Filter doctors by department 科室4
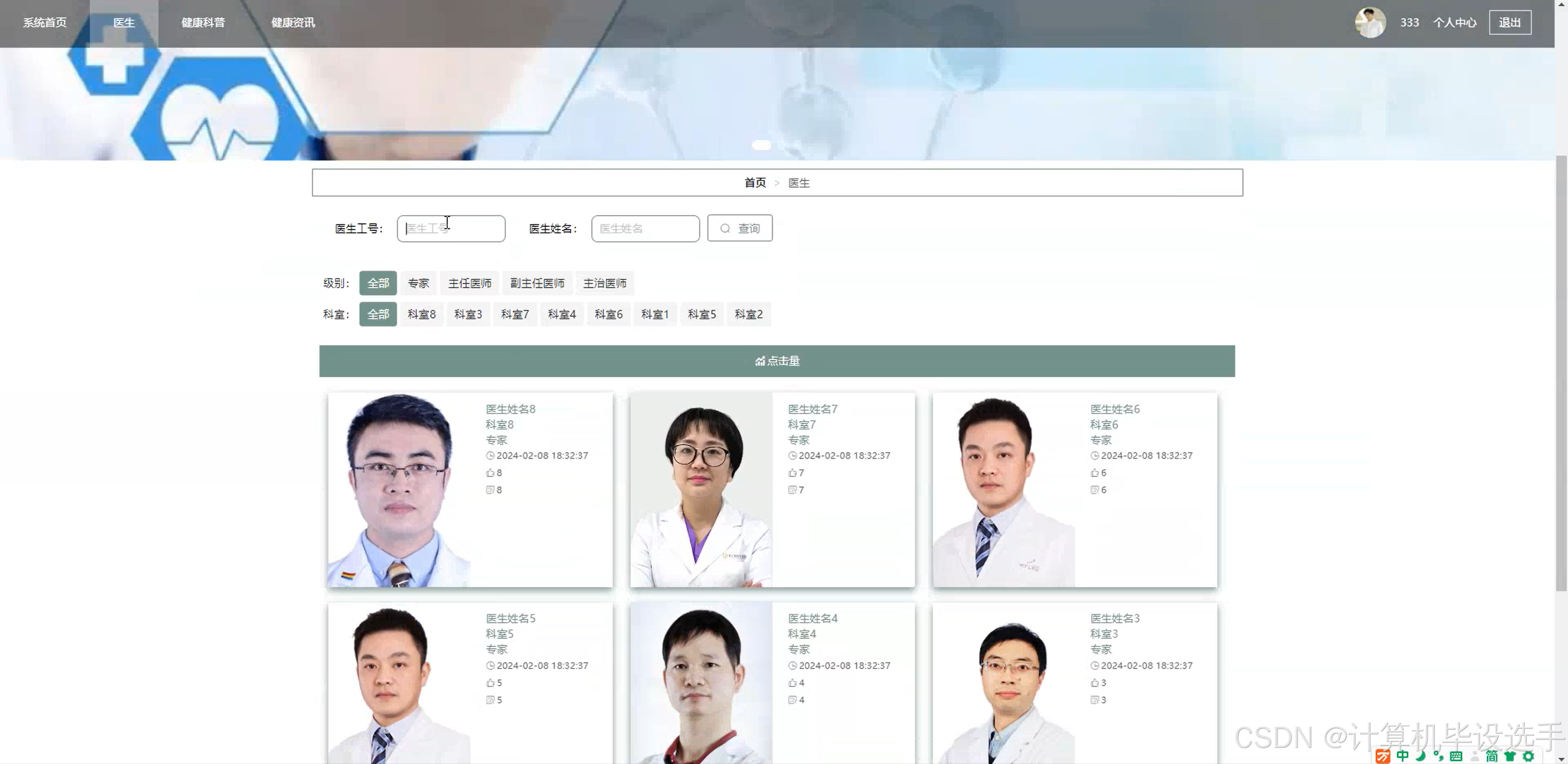Image resolution: width=1568 pixels, height=764 pixels. click(x=562, y=314)
